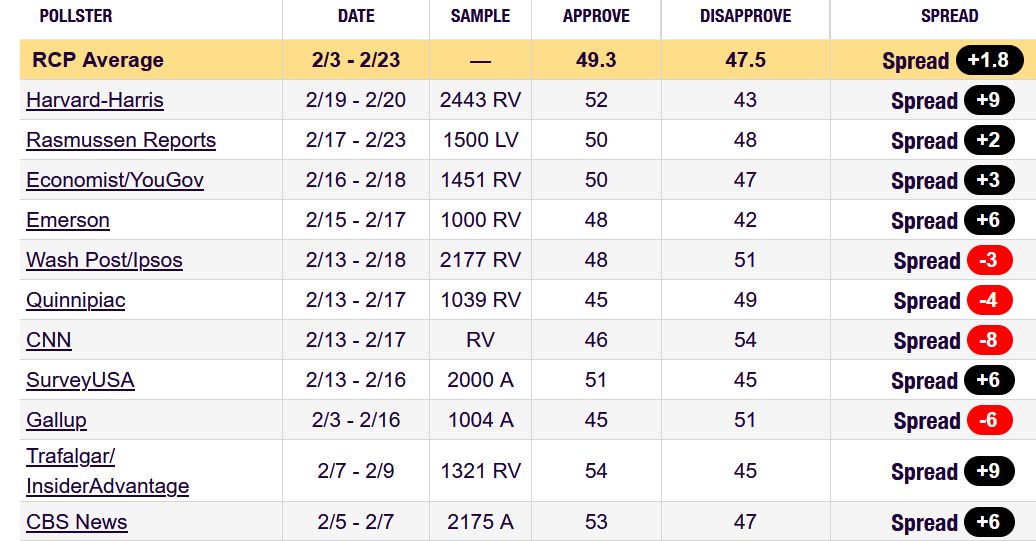Click Harvard-Harris +9 spread badge
Viewport: 1036px width, 541px height.
(989, 100)
